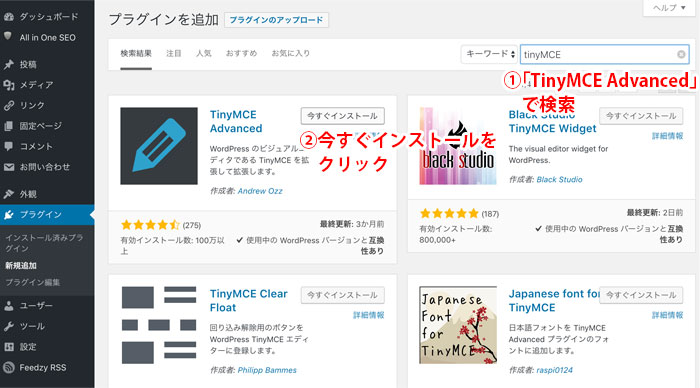The width and height of the screenshot is (700, 388).
Task: Click the chain link icon for リンク
Action: point(8,105)
